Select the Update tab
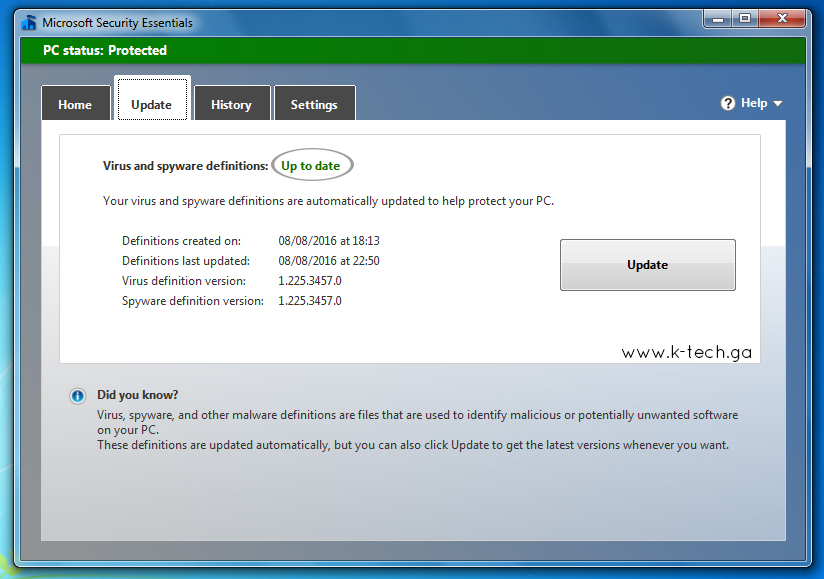 (152, 103)
